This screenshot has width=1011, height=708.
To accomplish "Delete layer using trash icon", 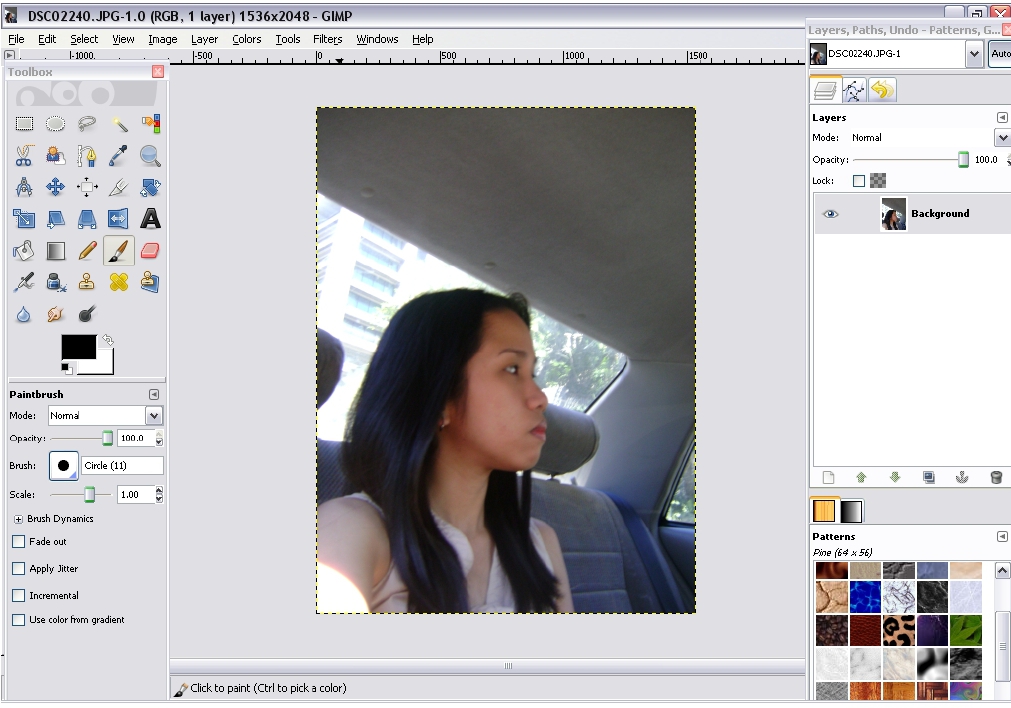I will [995, 478].
